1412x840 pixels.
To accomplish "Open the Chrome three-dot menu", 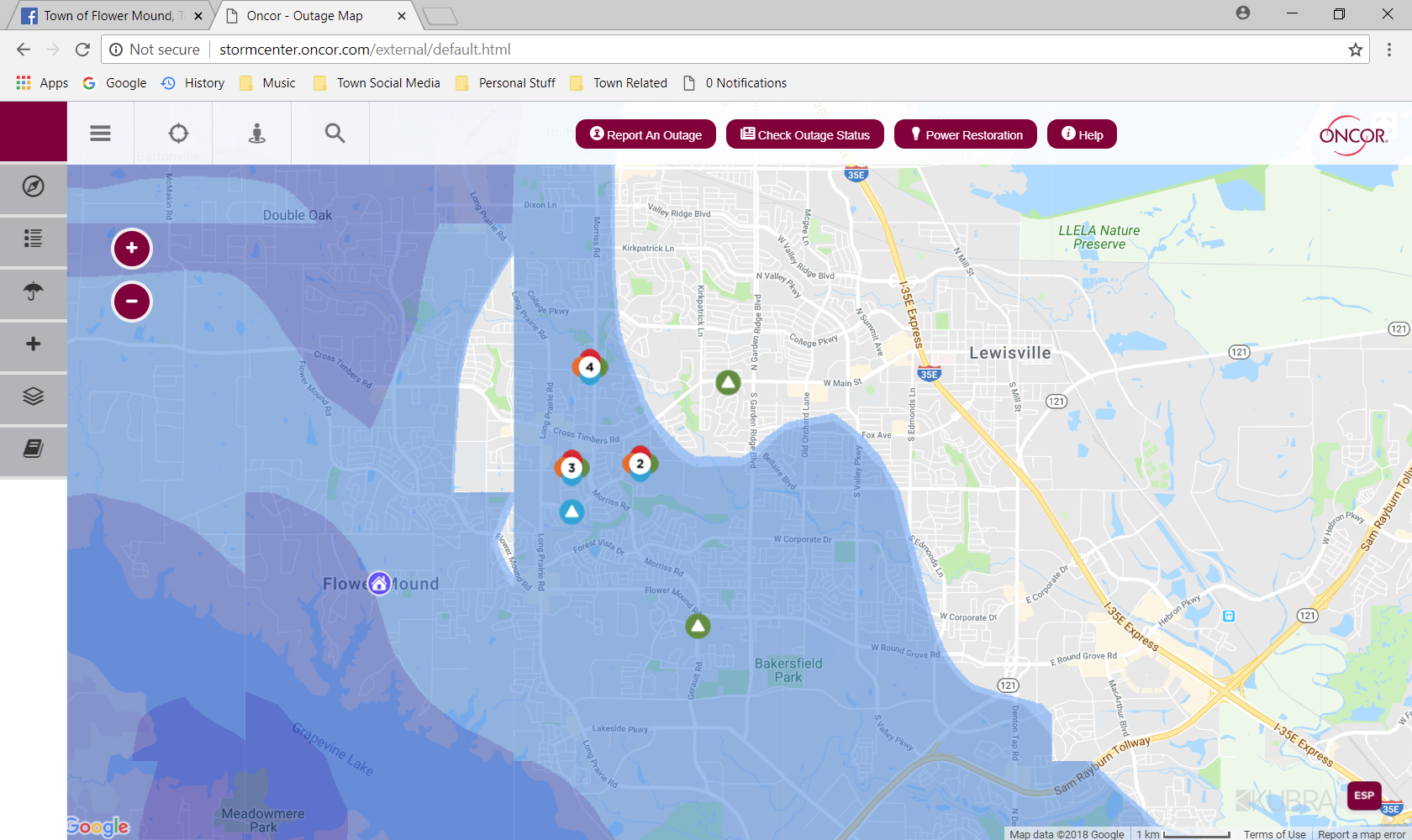I will [1389, 50].
